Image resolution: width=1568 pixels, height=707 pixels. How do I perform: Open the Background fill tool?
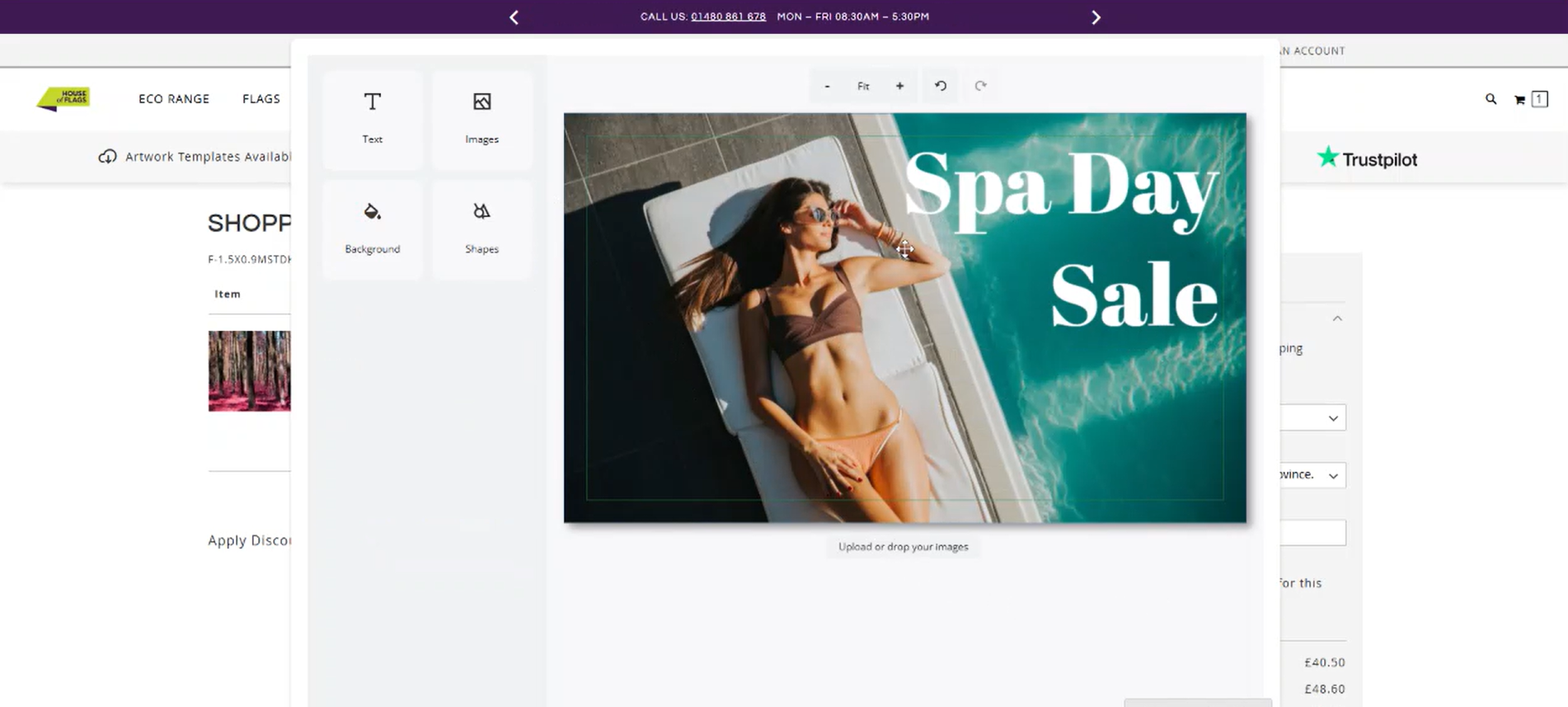pos(372,228)
